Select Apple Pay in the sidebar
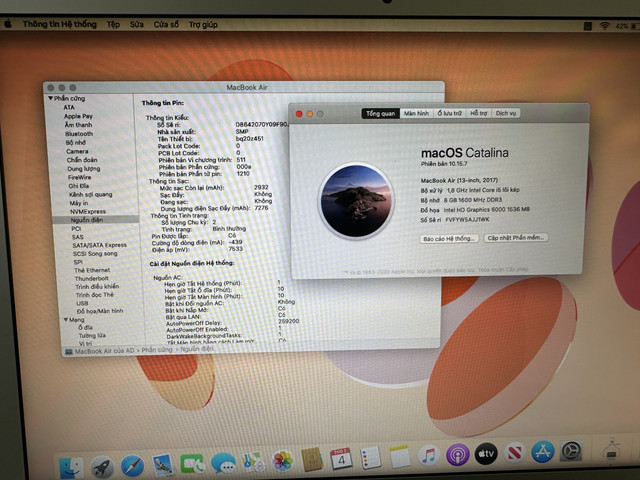640x480 pixels. [78, 116]
